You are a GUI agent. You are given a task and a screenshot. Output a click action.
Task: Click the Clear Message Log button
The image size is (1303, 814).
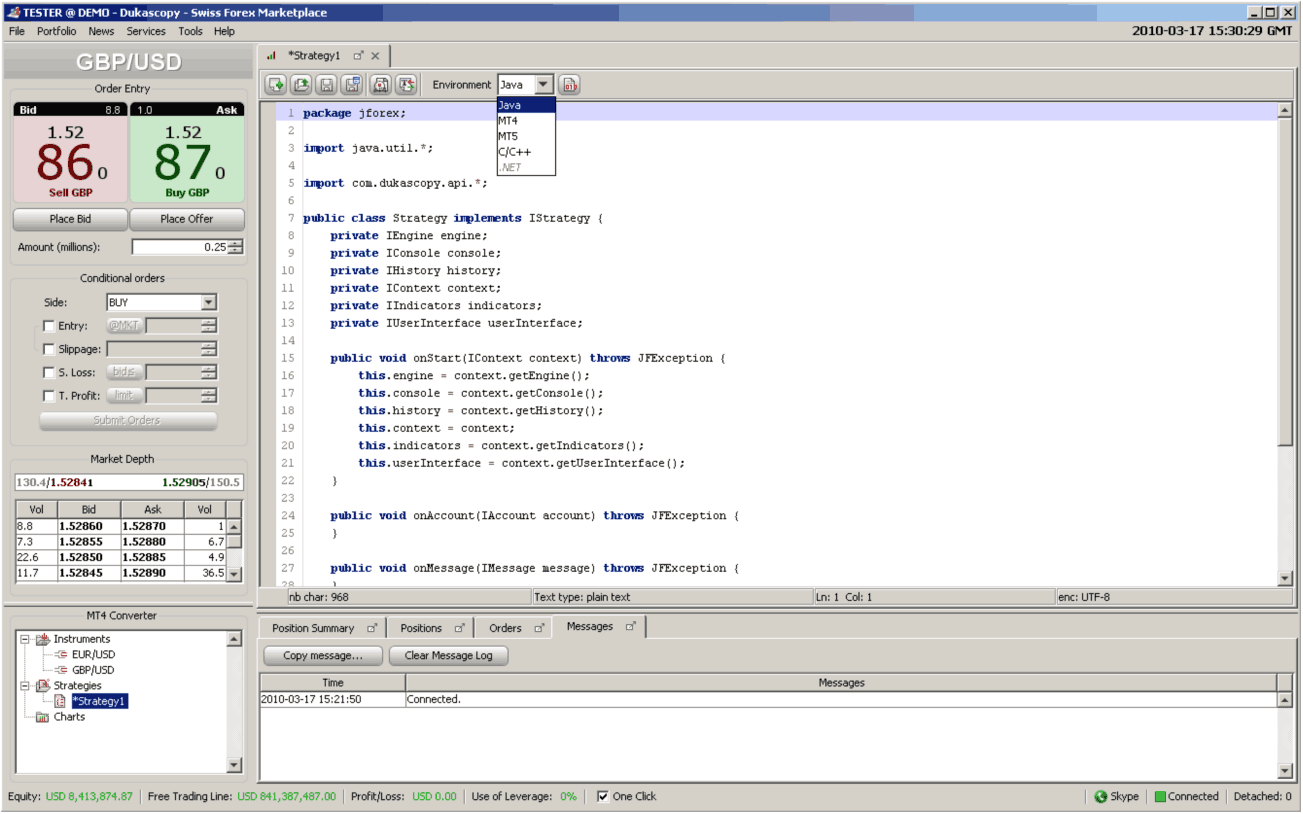(449, 656)
